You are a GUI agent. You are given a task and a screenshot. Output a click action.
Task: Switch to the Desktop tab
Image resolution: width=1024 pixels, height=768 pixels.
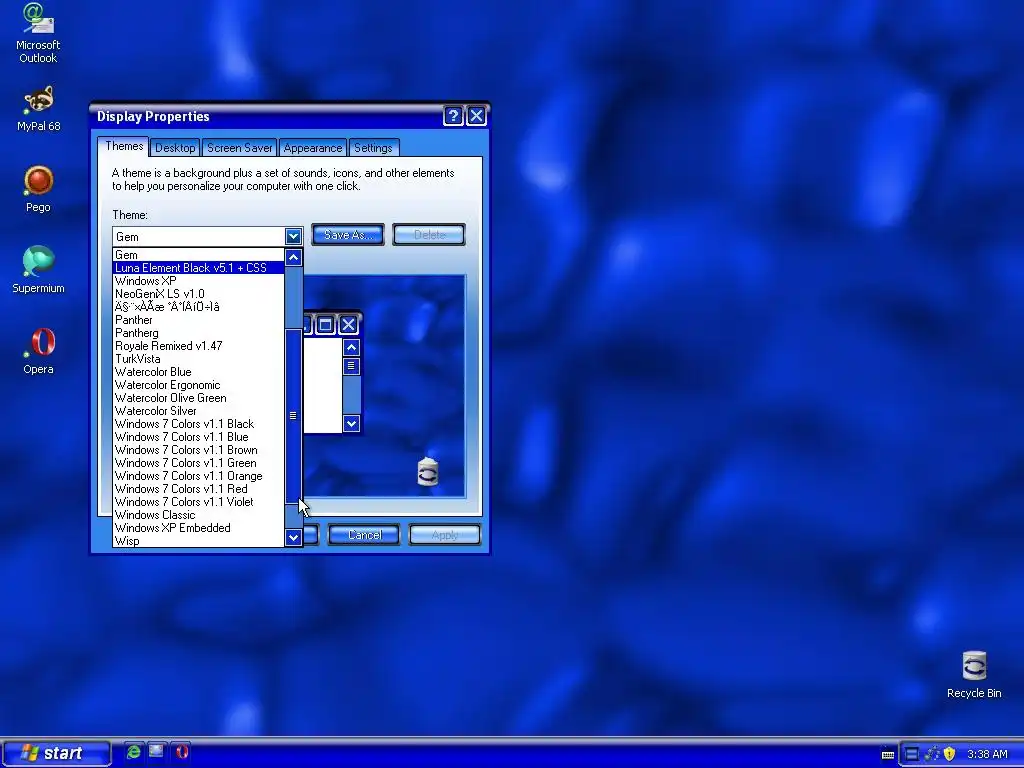(x=175, y=148)
